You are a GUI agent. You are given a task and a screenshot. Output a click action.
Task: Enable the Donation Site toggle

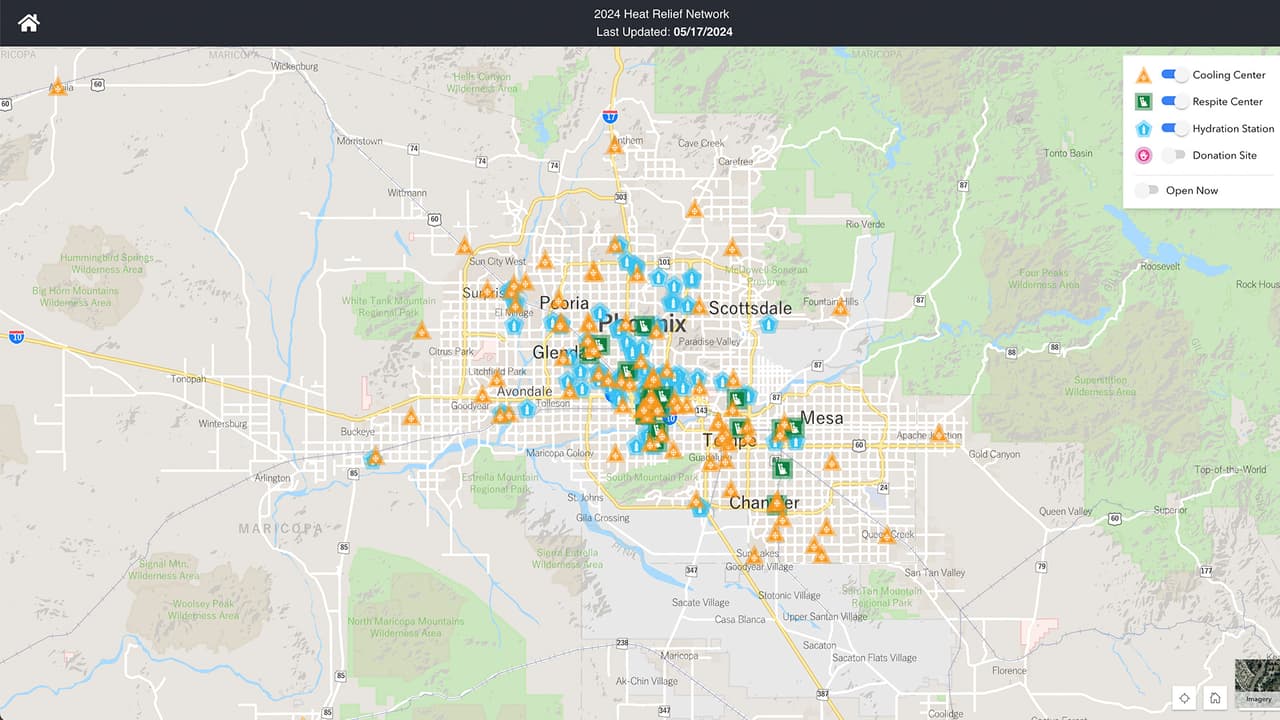pos(1175,156)
